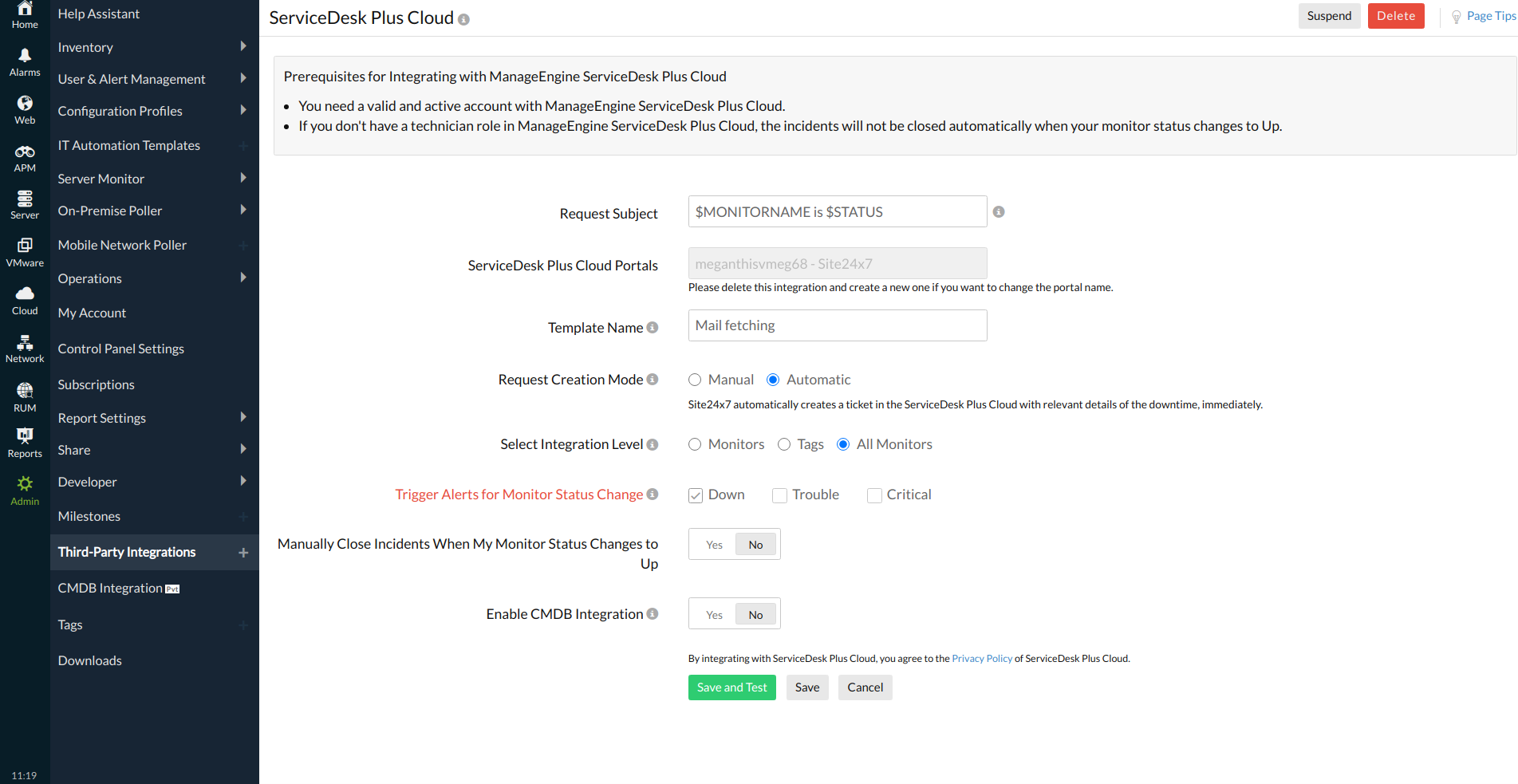Expand On-Premise Poller arrow
This screenshot has width=1518, height=784.
pyautogui.click(x=243, y=210)
